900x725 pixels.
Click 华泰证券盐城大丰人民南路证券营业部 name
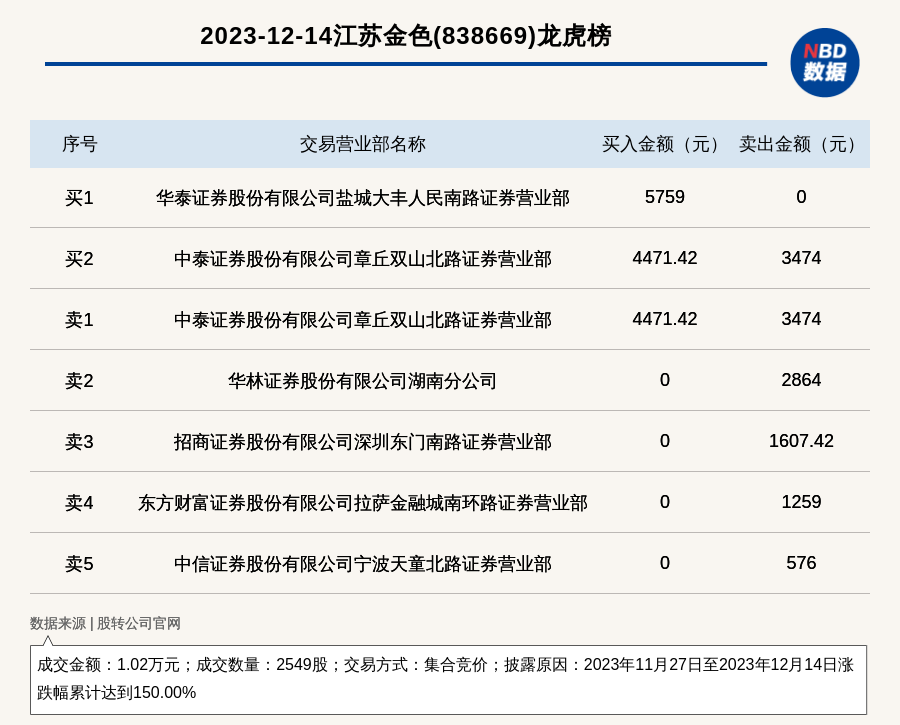[363, 198]
